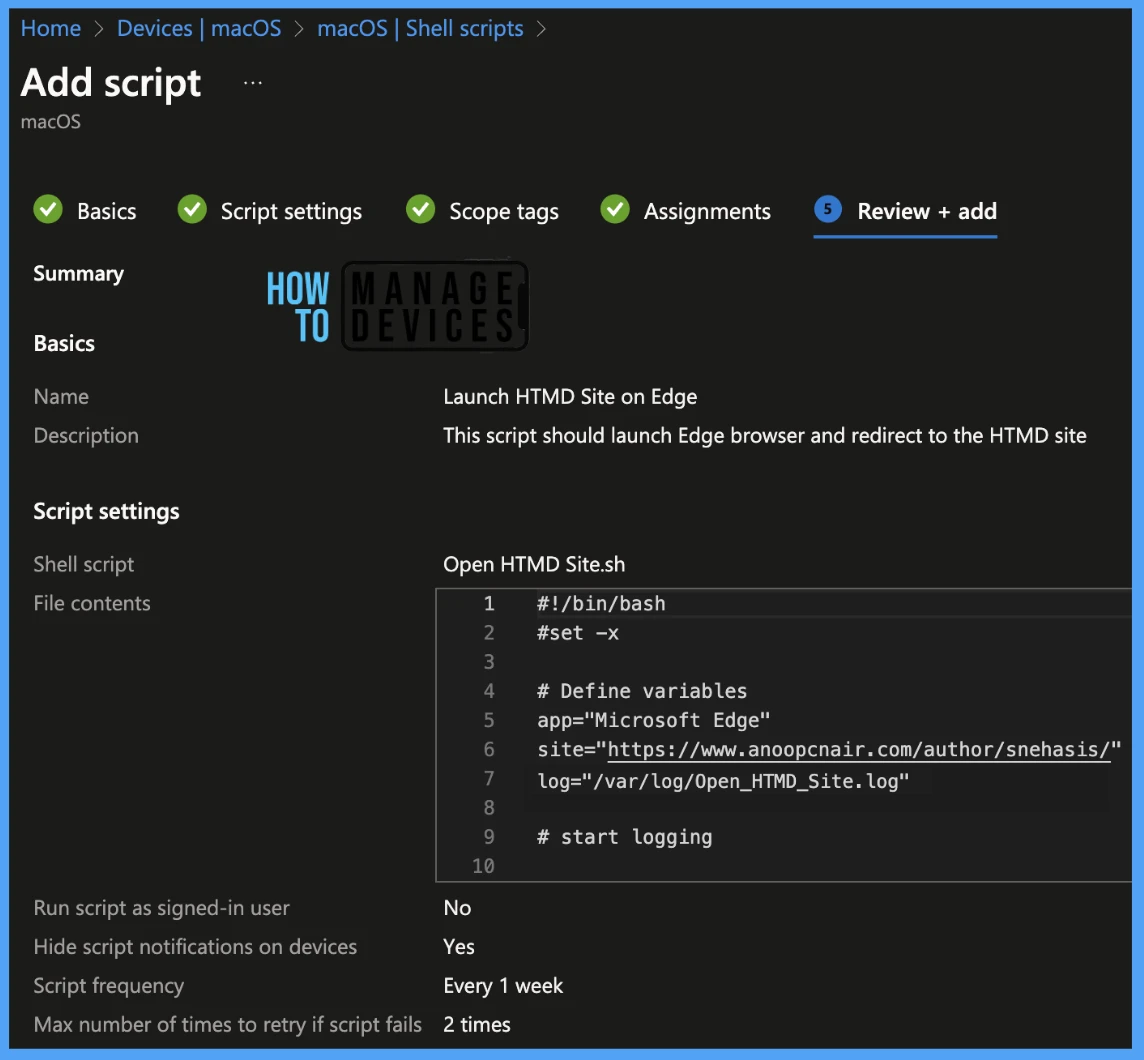Image resolution: width=1144 pixels, height=1060 pixels.
Task: Click the step 5 circle icon
Action: pyautogui.click(x=827, y=209)
